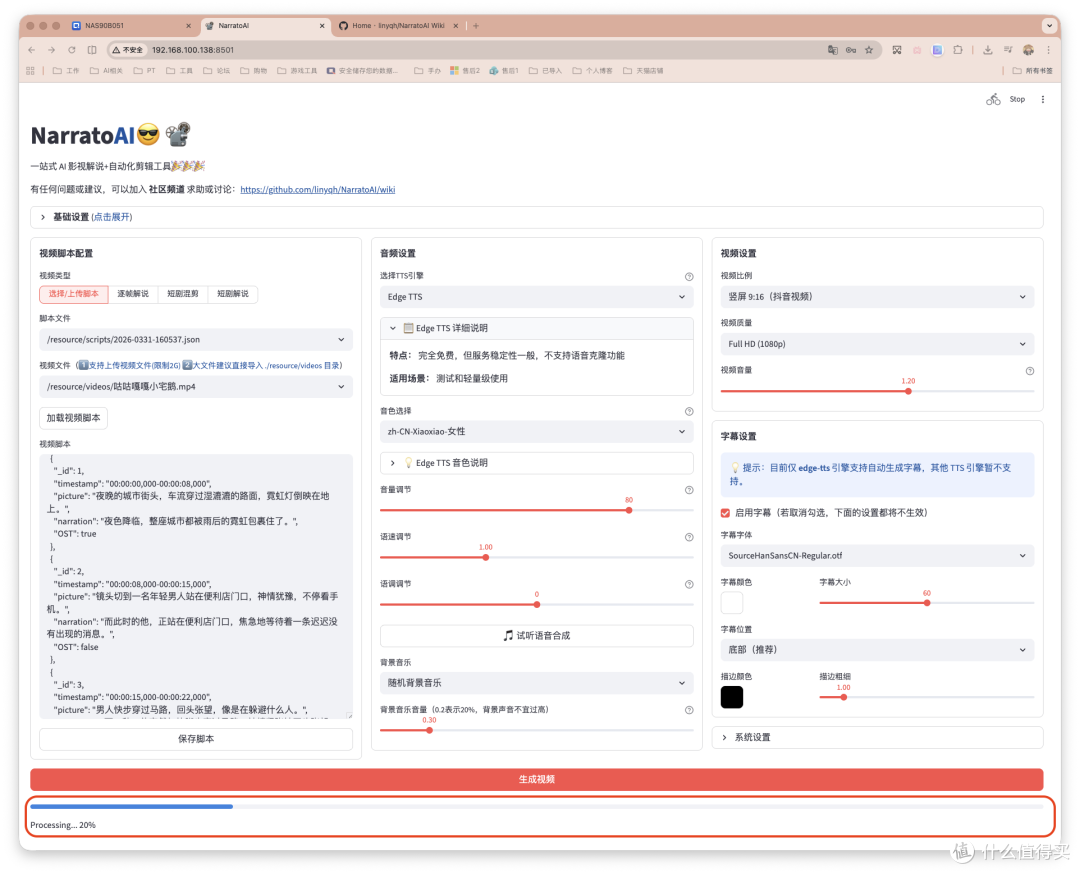Select 选择/上传脚本 video type
This screenshot has height=874, width=1080.
tap(74, 294)
